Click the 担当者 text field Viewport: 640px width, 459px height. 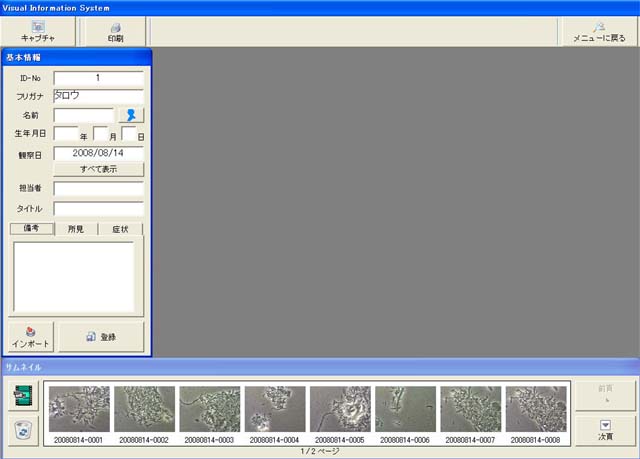[98, 188]
